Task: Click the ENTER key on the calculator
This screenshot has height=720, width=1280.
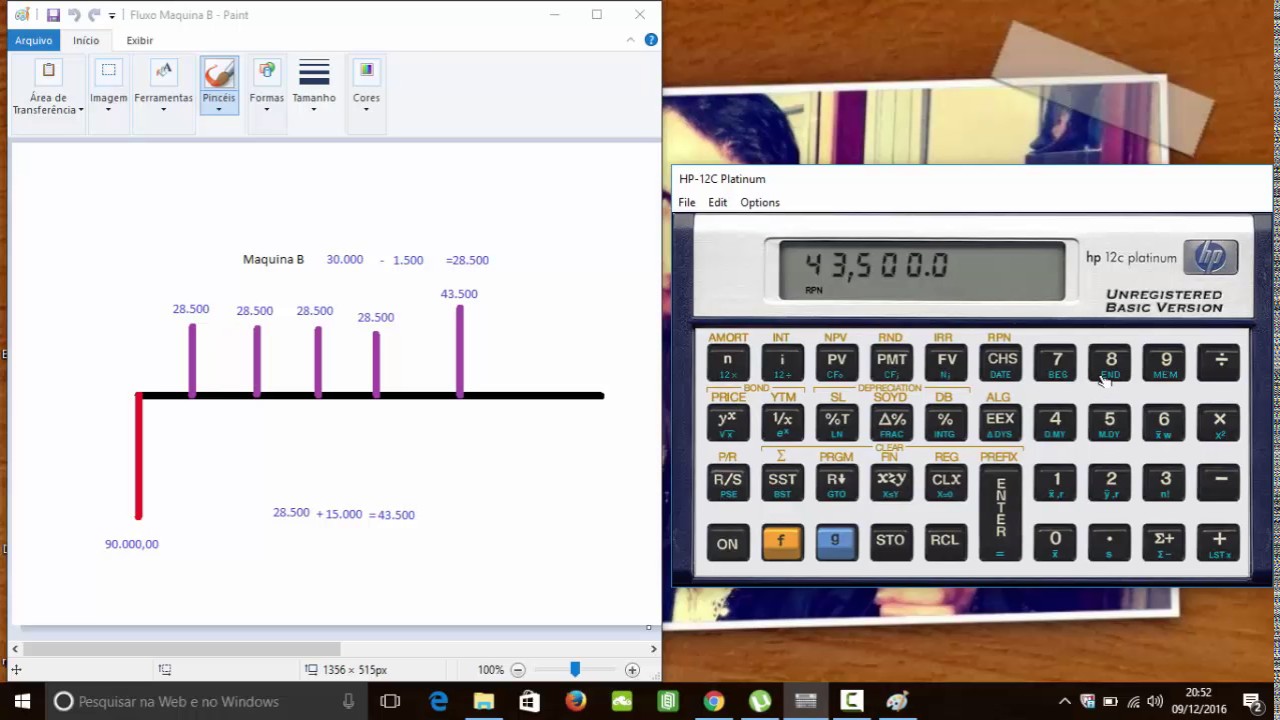Action: point(1001,513)
